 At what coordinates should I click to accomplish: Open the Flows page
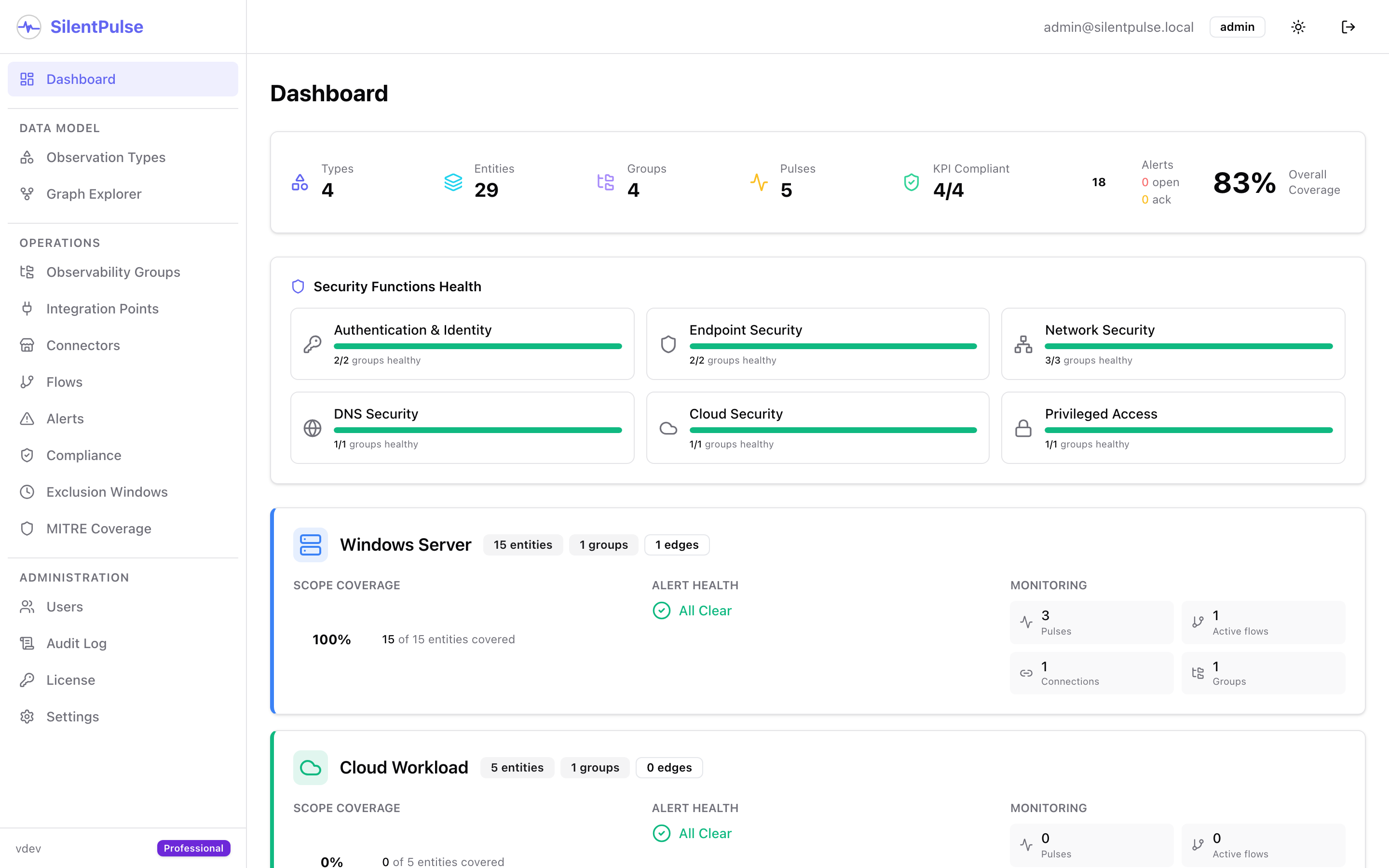point(123,382)
